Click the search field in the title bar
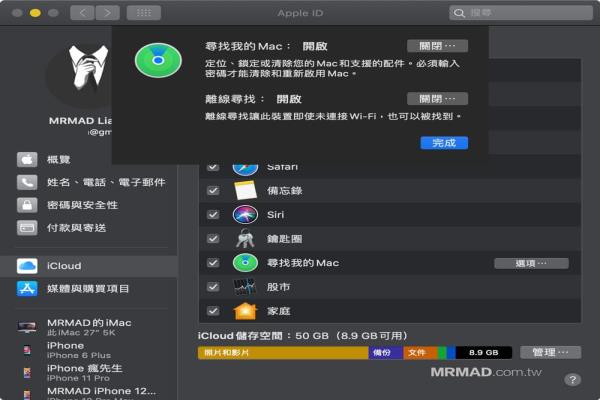600x400 pixels. click(521, 13)
